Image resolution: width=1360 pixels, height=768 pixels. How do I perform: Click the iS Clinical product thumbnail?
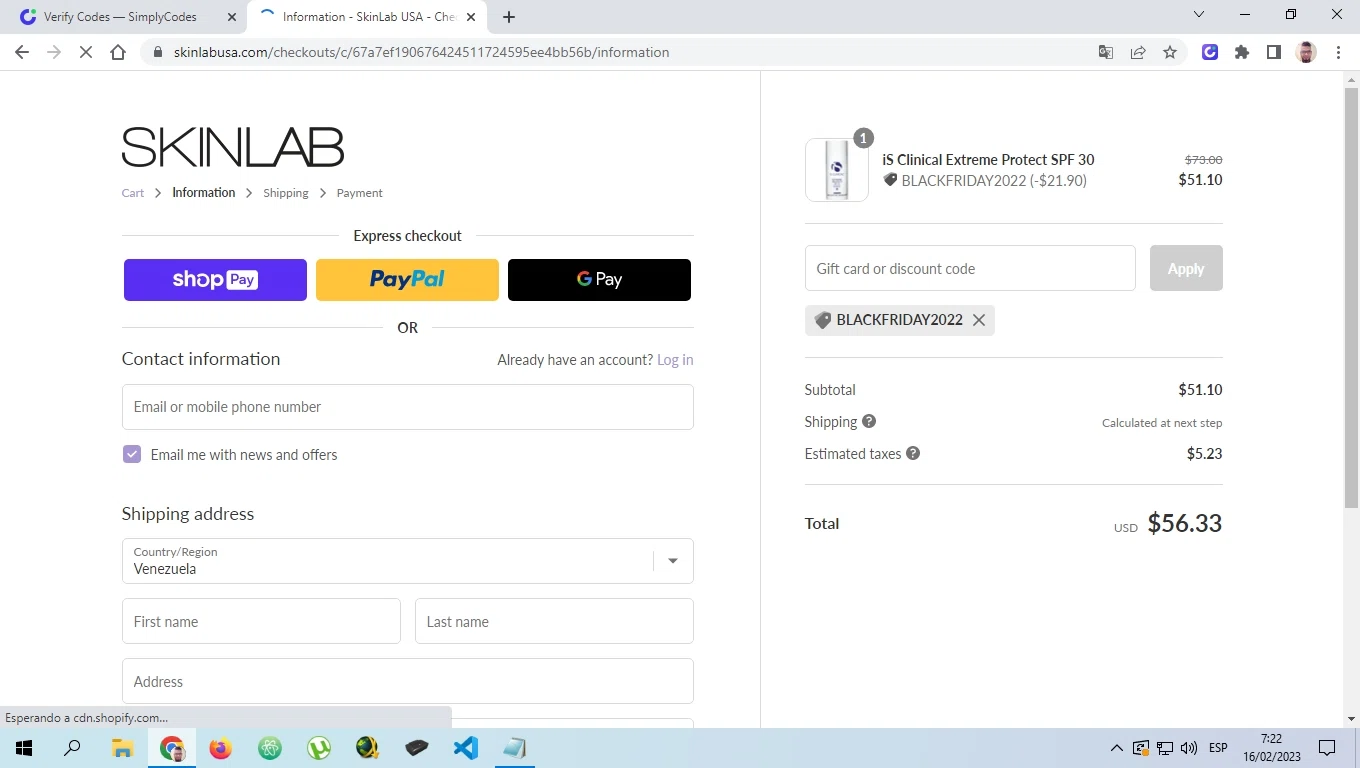[837, 170]
